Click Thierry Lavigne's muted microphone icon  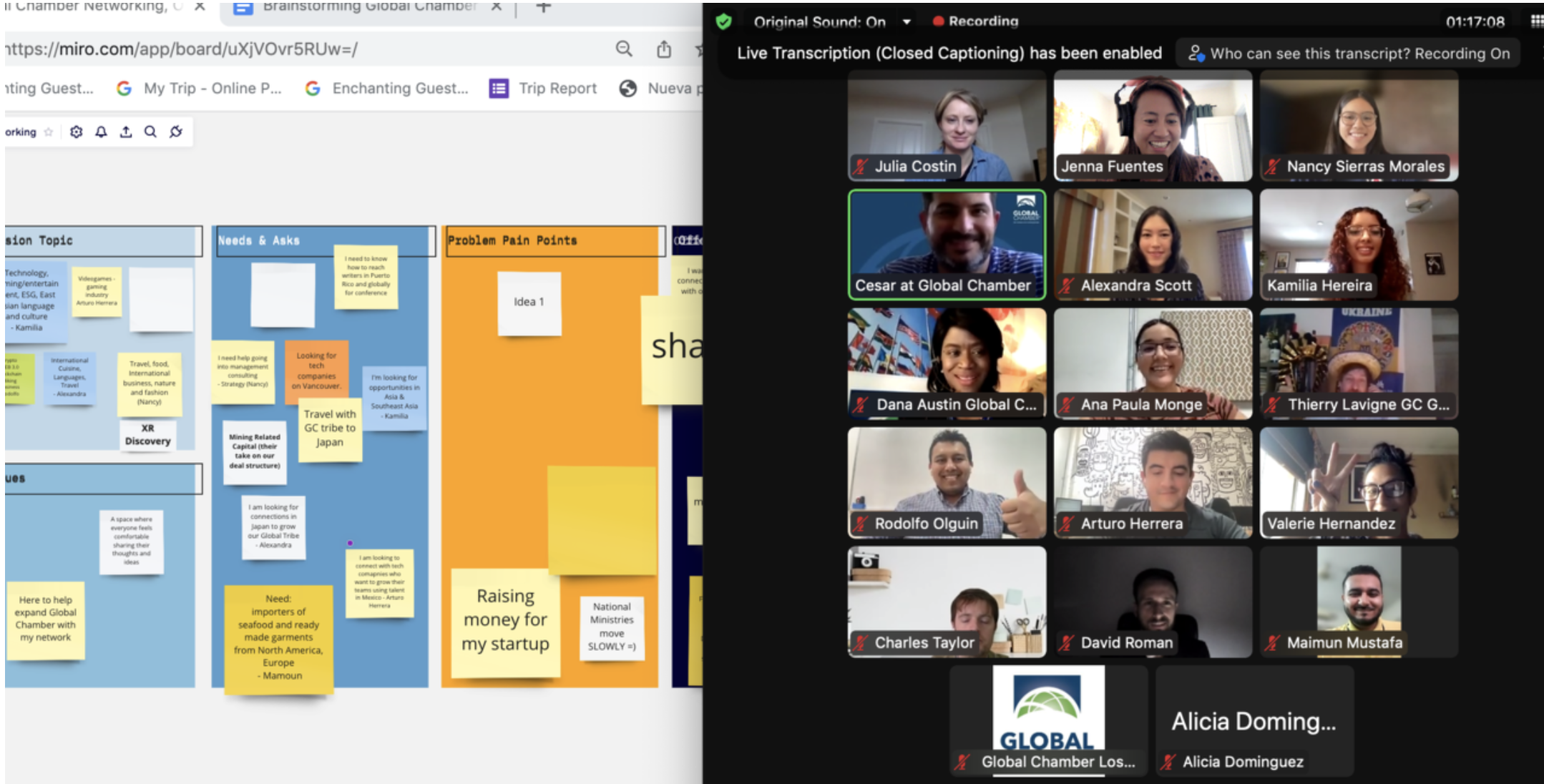(1272, 404)
